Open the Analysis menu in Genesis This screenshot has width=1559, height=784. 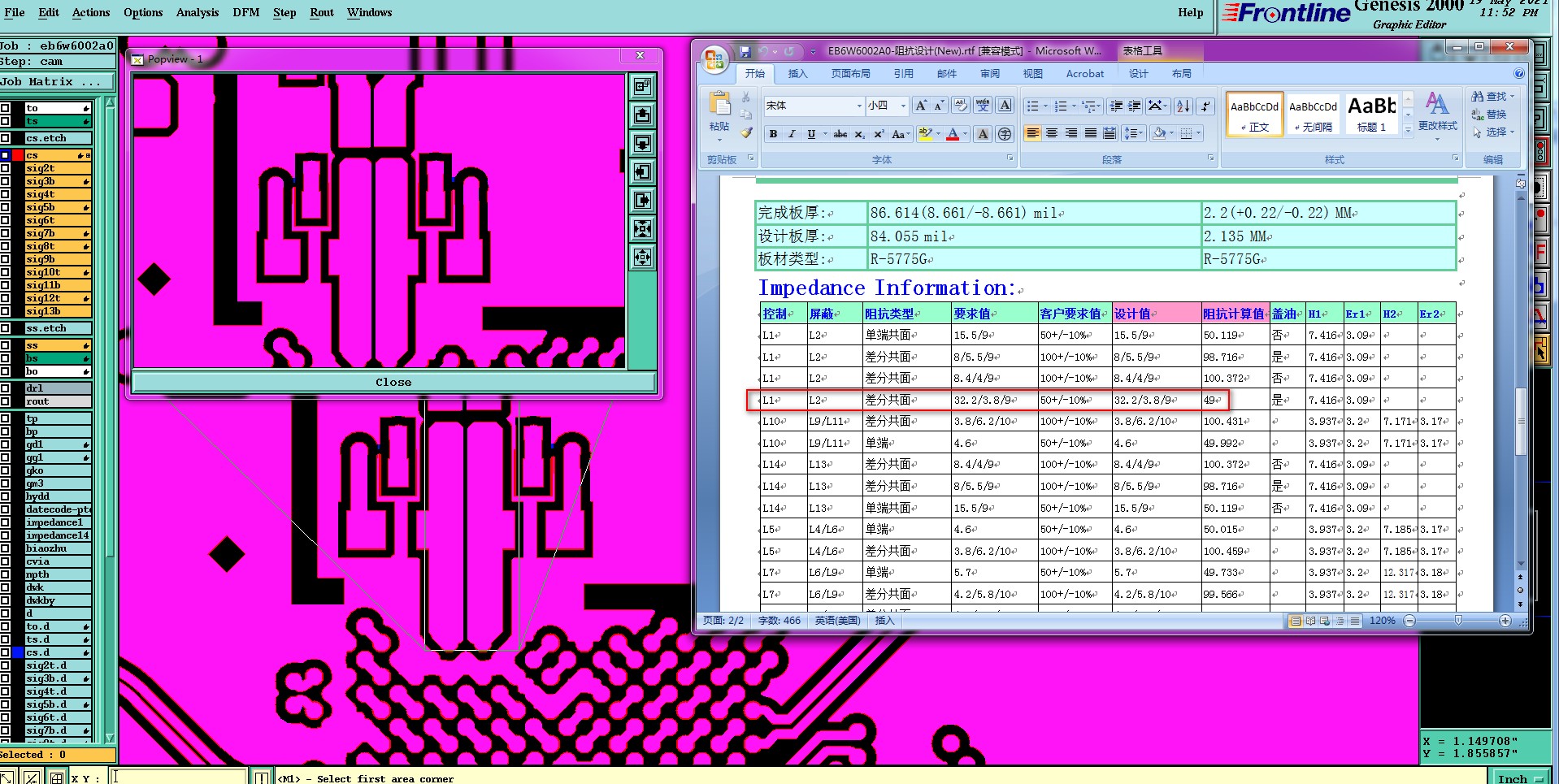(198, 12)
